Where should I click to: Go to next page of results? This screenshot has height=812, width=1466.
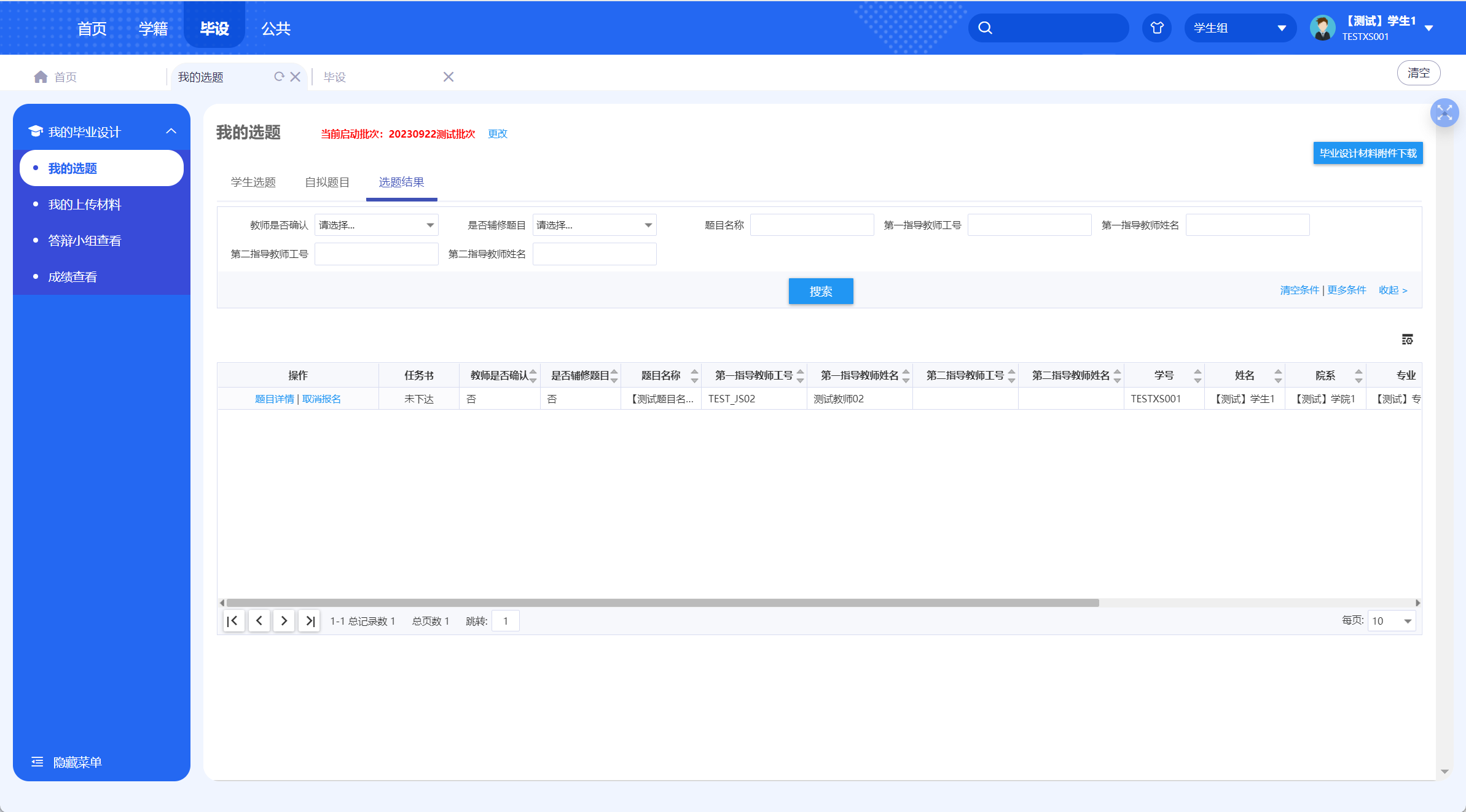coord(284,621)
